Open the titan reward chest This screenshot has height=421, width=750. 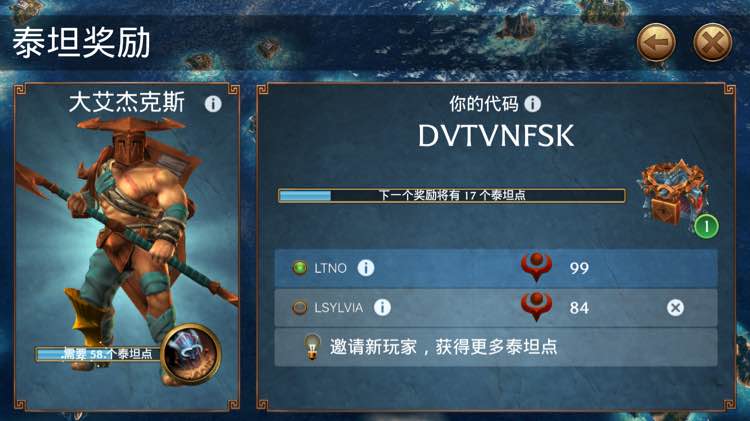point(673,194)
